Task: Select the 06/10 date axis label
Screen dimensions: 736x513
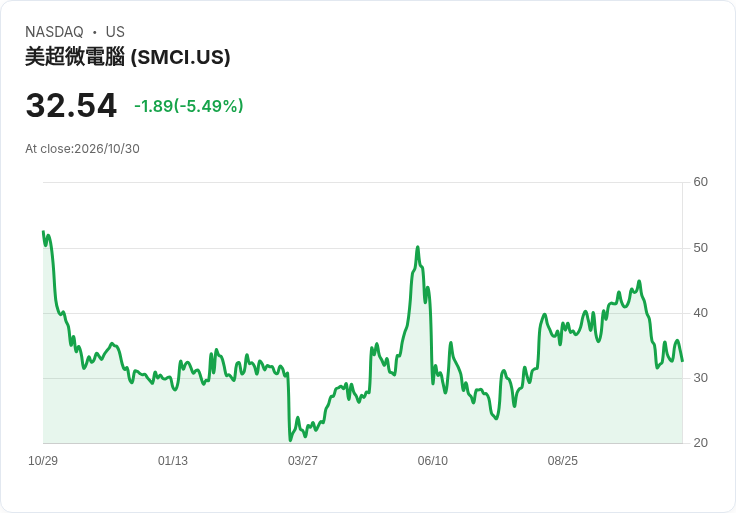Action: (x=433, y=461)
